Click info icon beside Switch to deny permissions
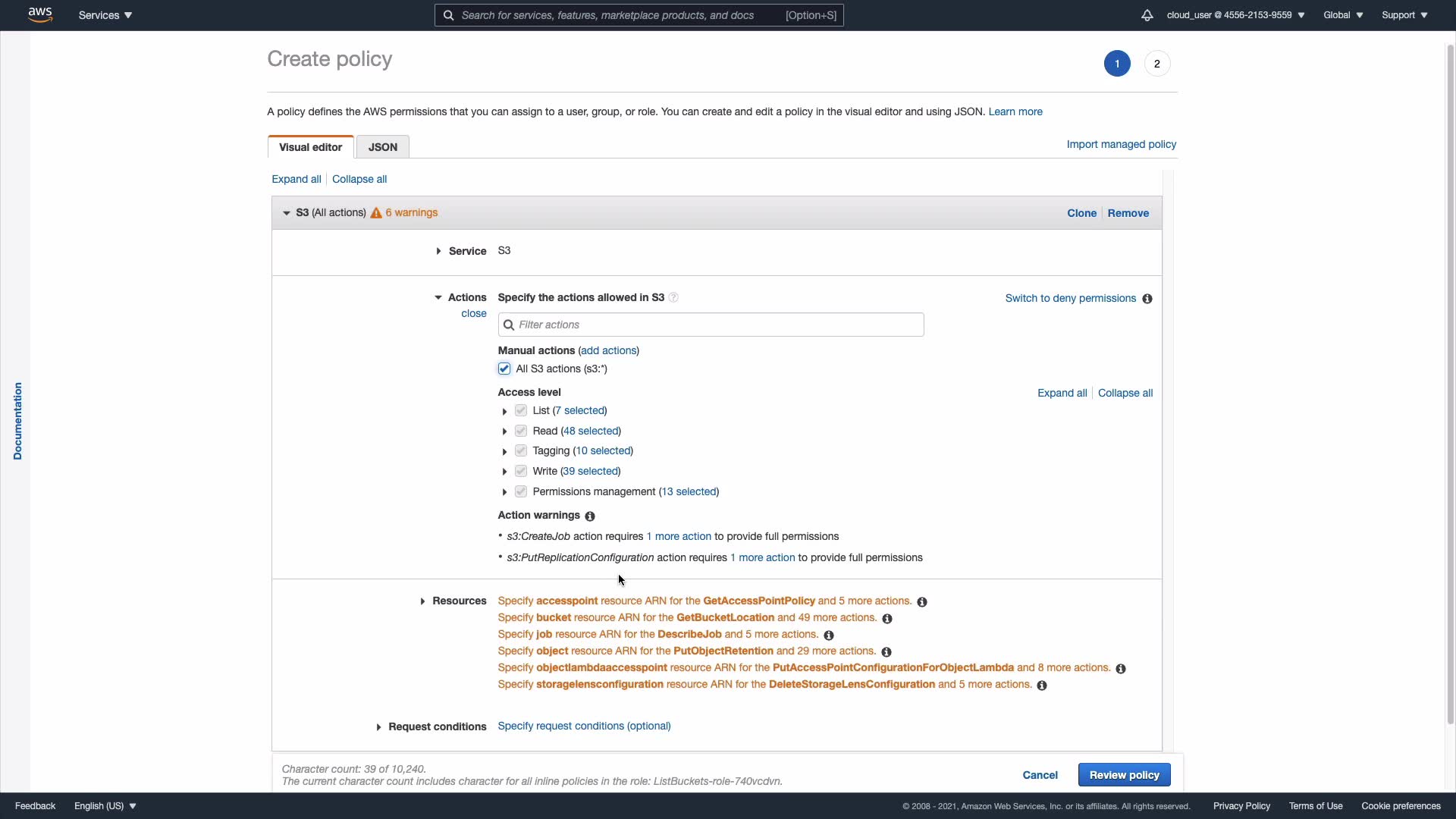 [1147, 299]
